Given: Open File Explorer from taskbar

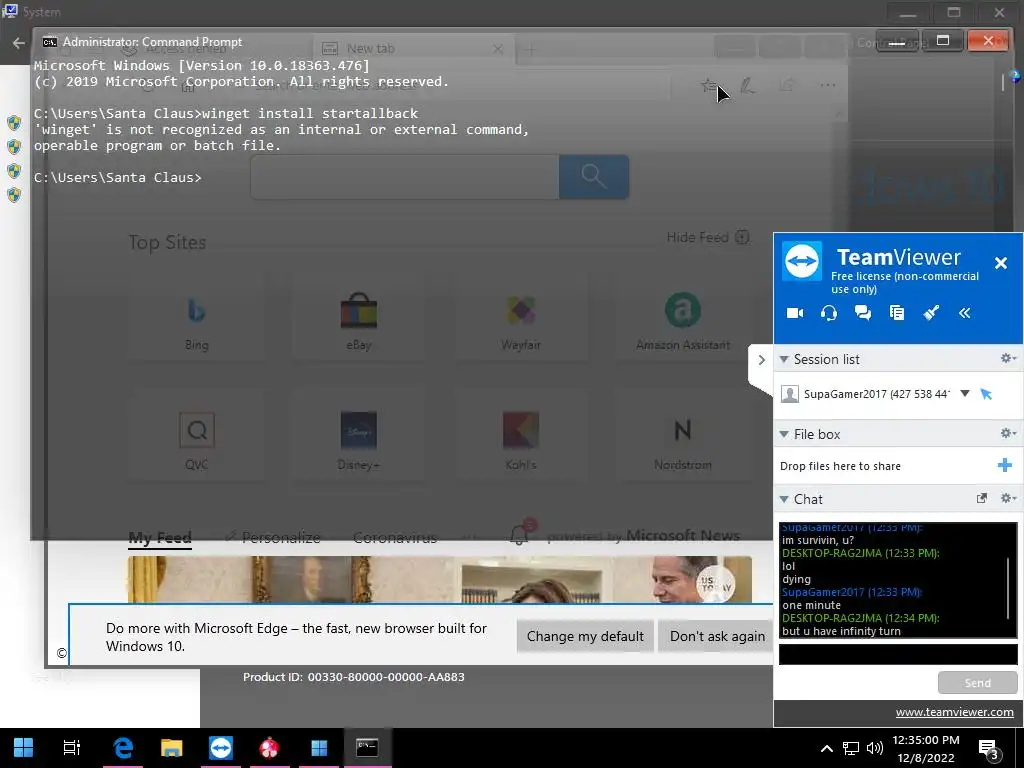Looking at the screenshot, I should [172, 748].
